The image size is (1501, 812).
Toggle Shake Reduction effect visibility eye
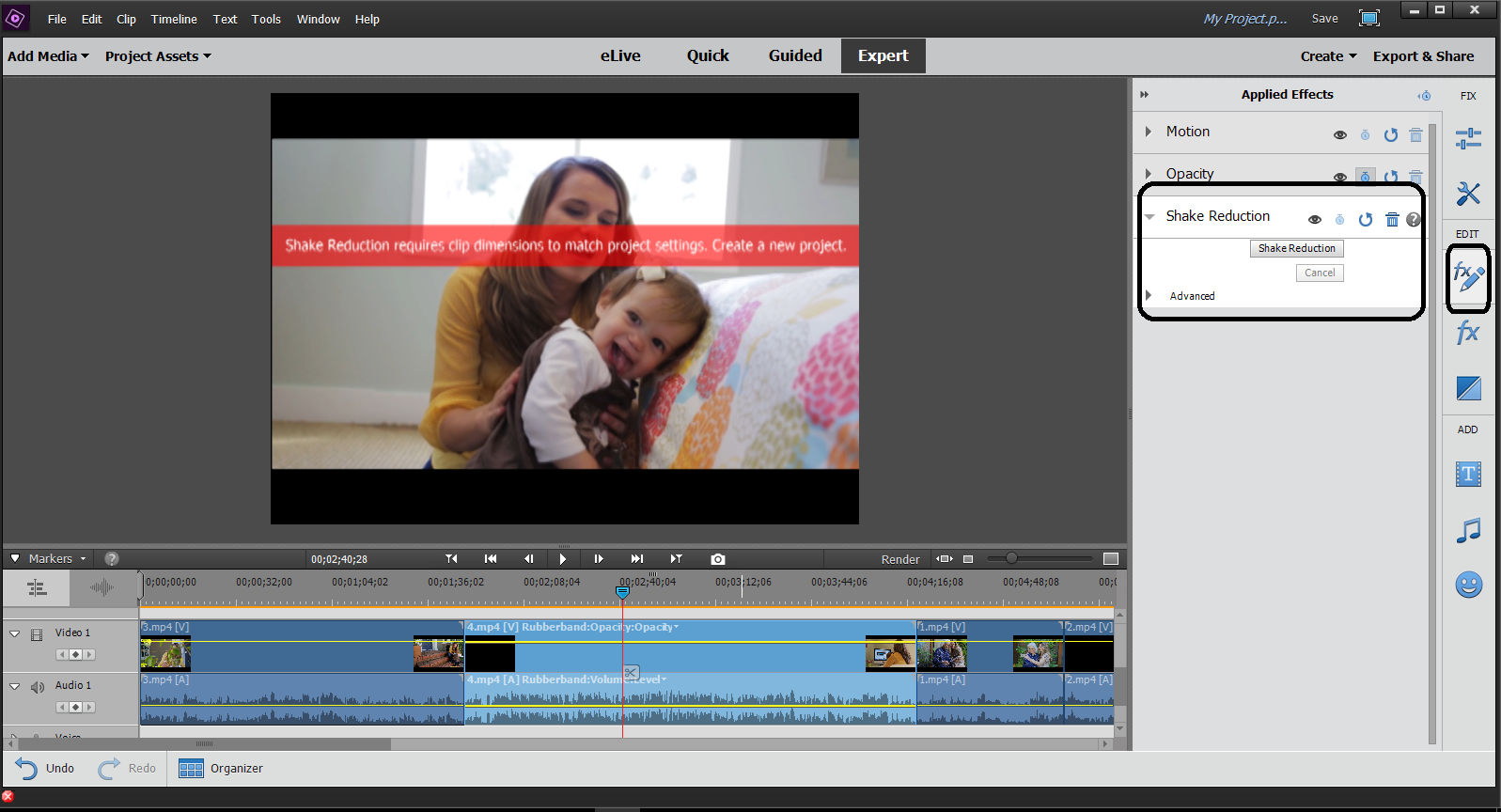click(1315, 220)
